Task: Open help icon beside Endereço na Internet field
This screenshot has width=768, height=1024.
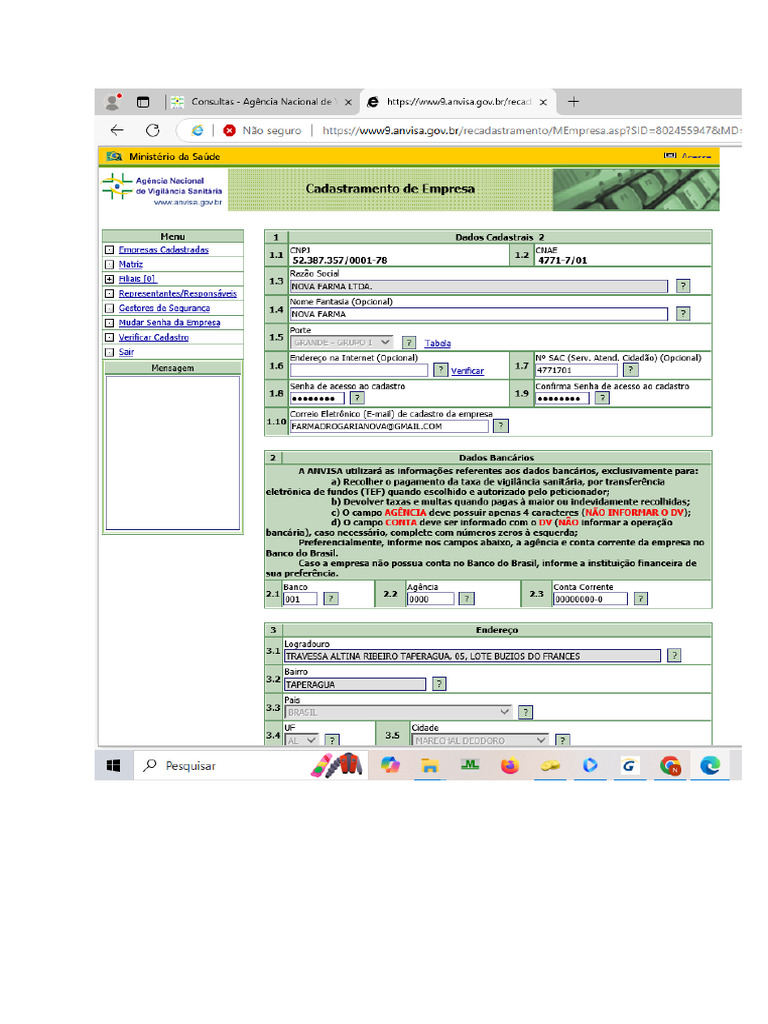Action: pos(441,370)
